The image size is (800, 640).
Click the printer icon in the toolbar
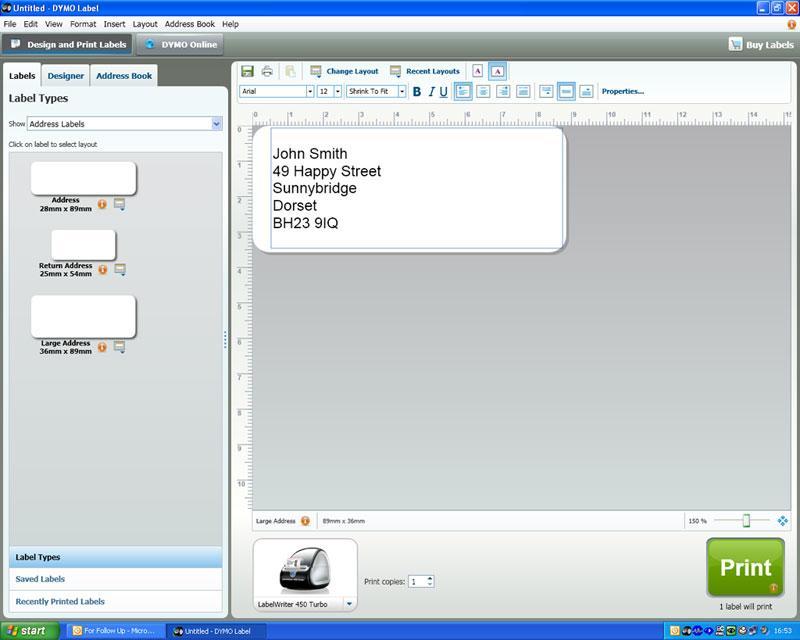click(267, 71)
